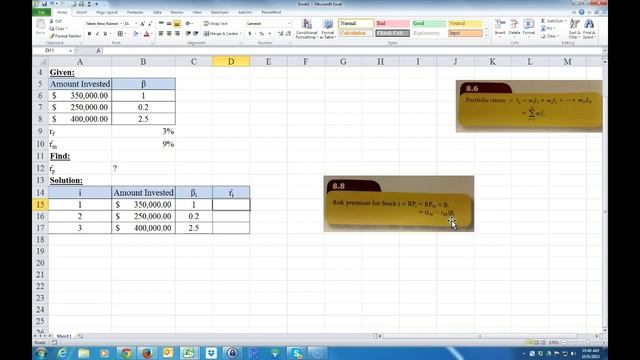640x360 pixels.
Task: Switch to the Insert ribbon tab
Action: click(82, 12)
